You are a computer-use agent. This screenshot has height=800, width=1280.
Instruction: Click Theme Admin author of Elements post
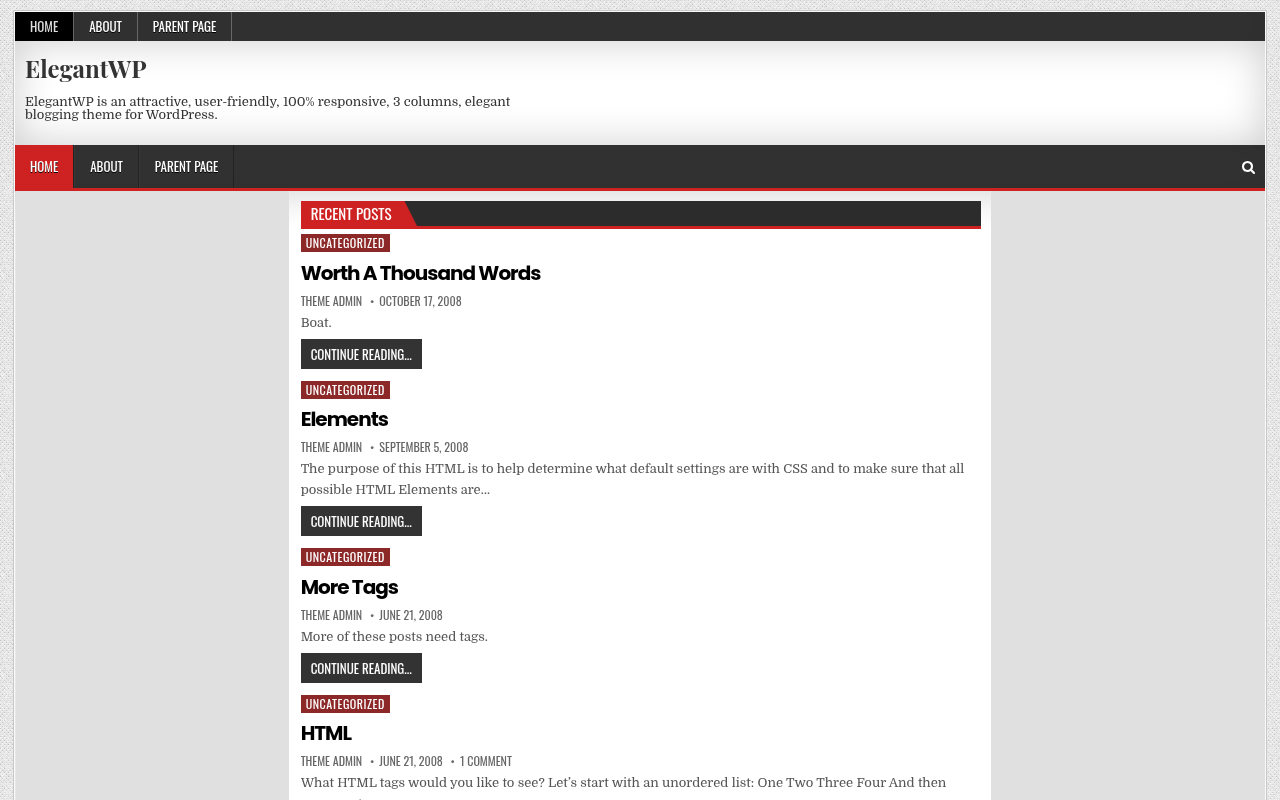click(x=331, y=447)
